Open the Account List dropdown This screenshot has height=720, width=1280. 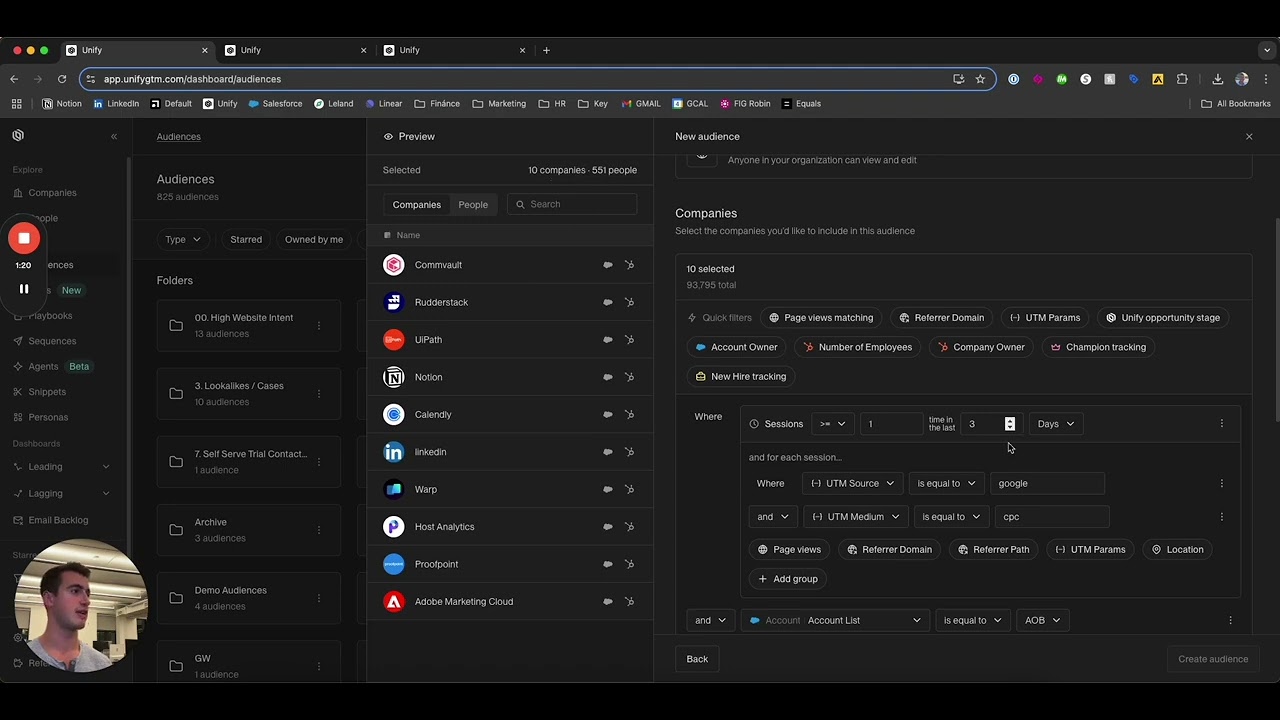tap(836, 620)
